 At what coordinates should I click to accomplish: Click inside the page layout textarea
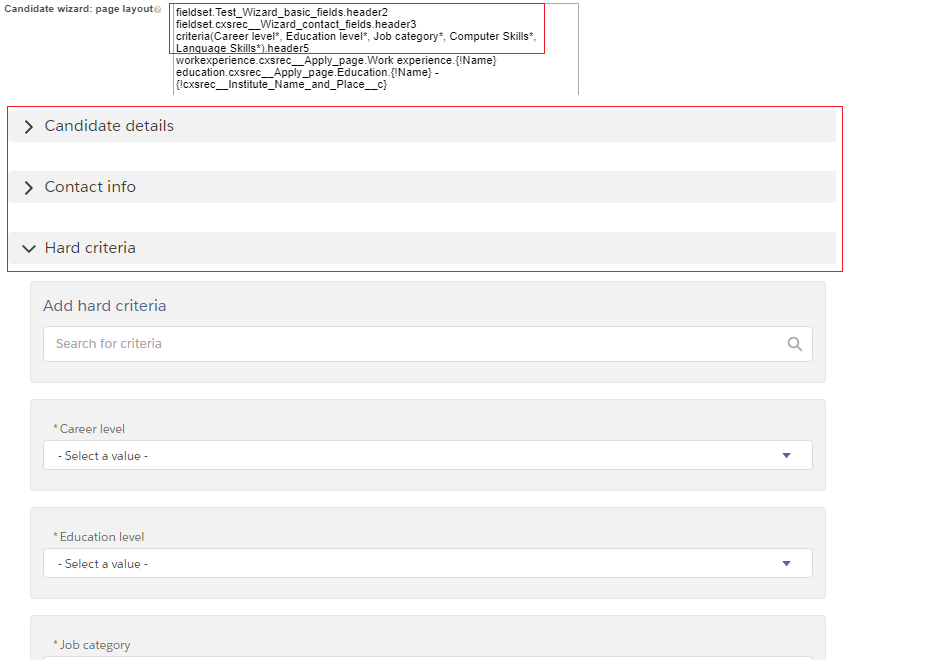pyautogui.click(x=375, y=49)
